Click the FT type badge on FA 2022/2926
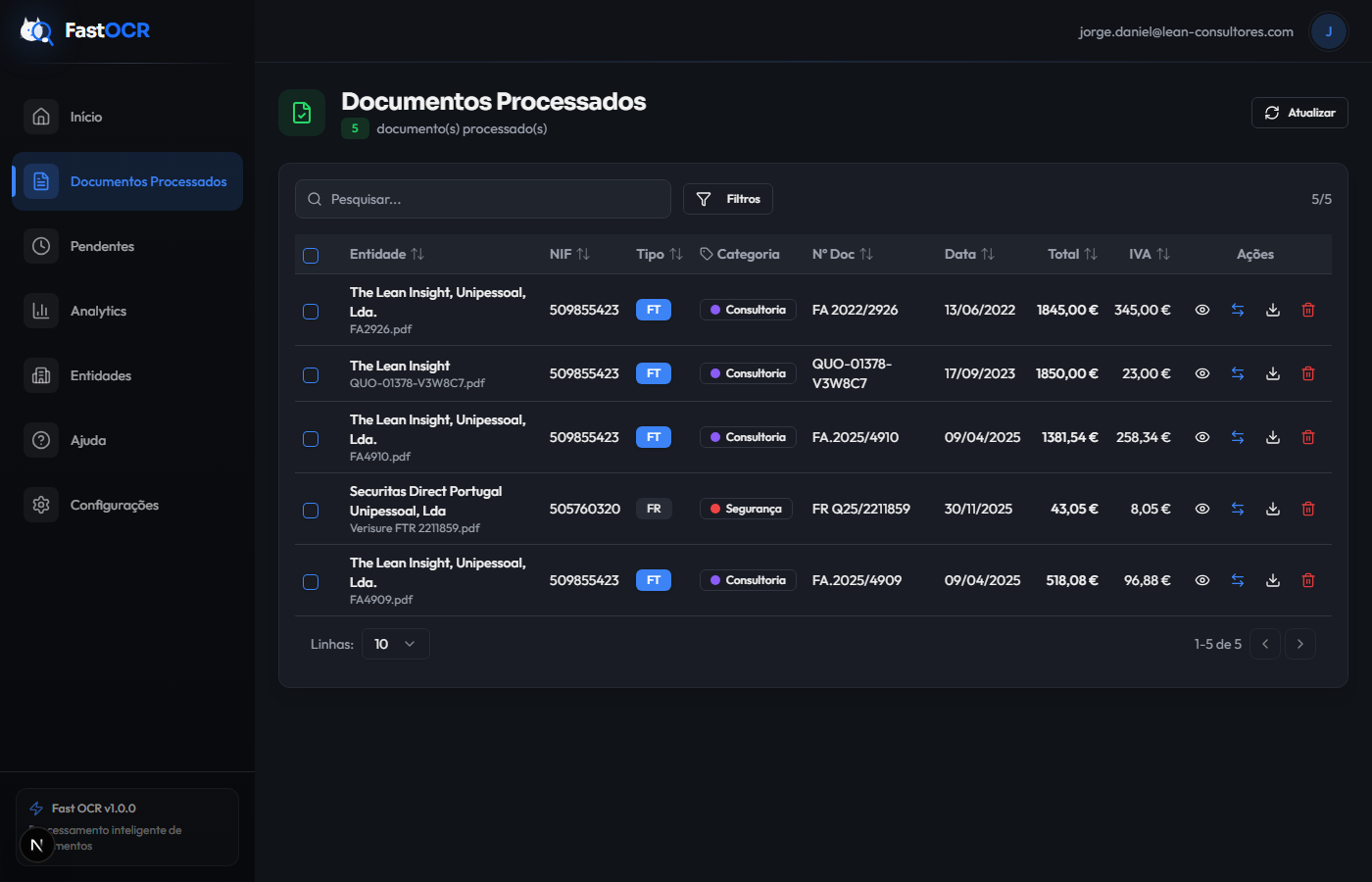1372x882 pixels. coord(654,309)
